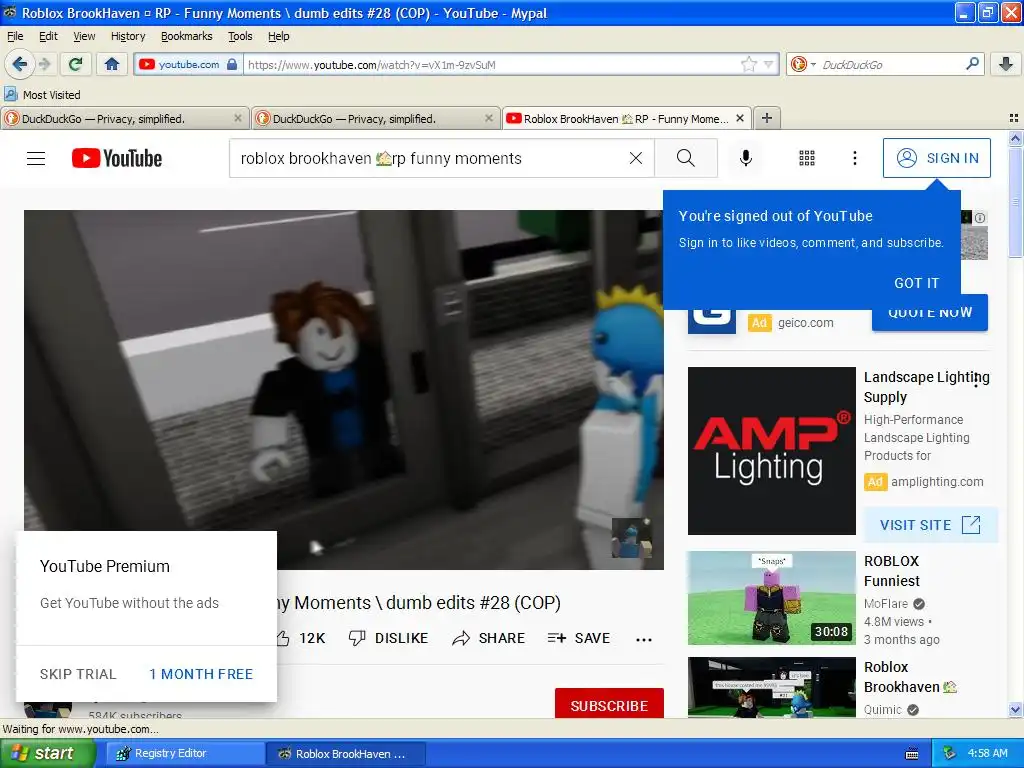
Task: Click the video player mini preview thumbnail
Action: [x=631, y=537]
